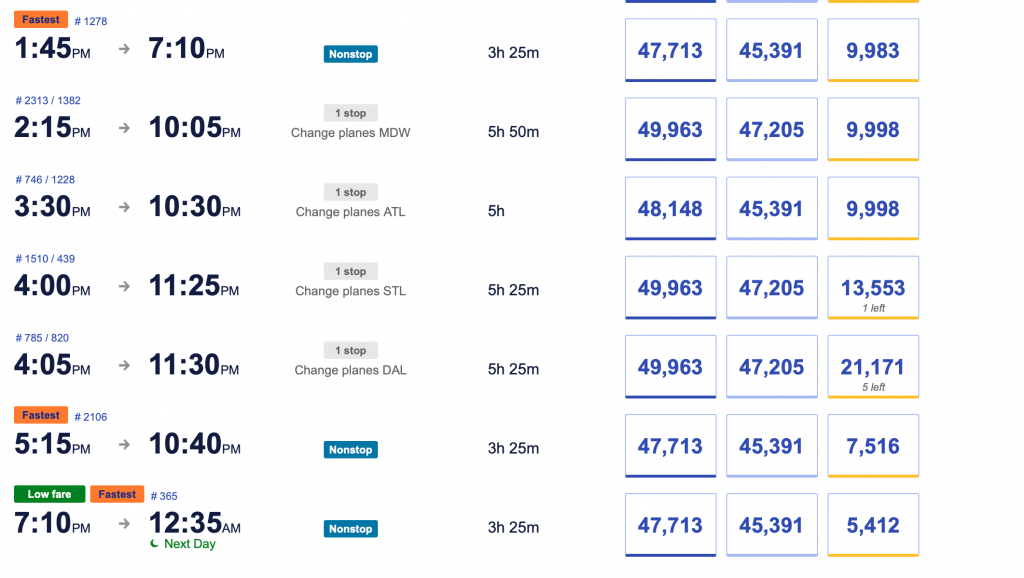Image resolution: width=1024 pixels, height=578 pixels.
Task: Select 47,713 points fare for 1:45PM flight
Action: point(670,50)
